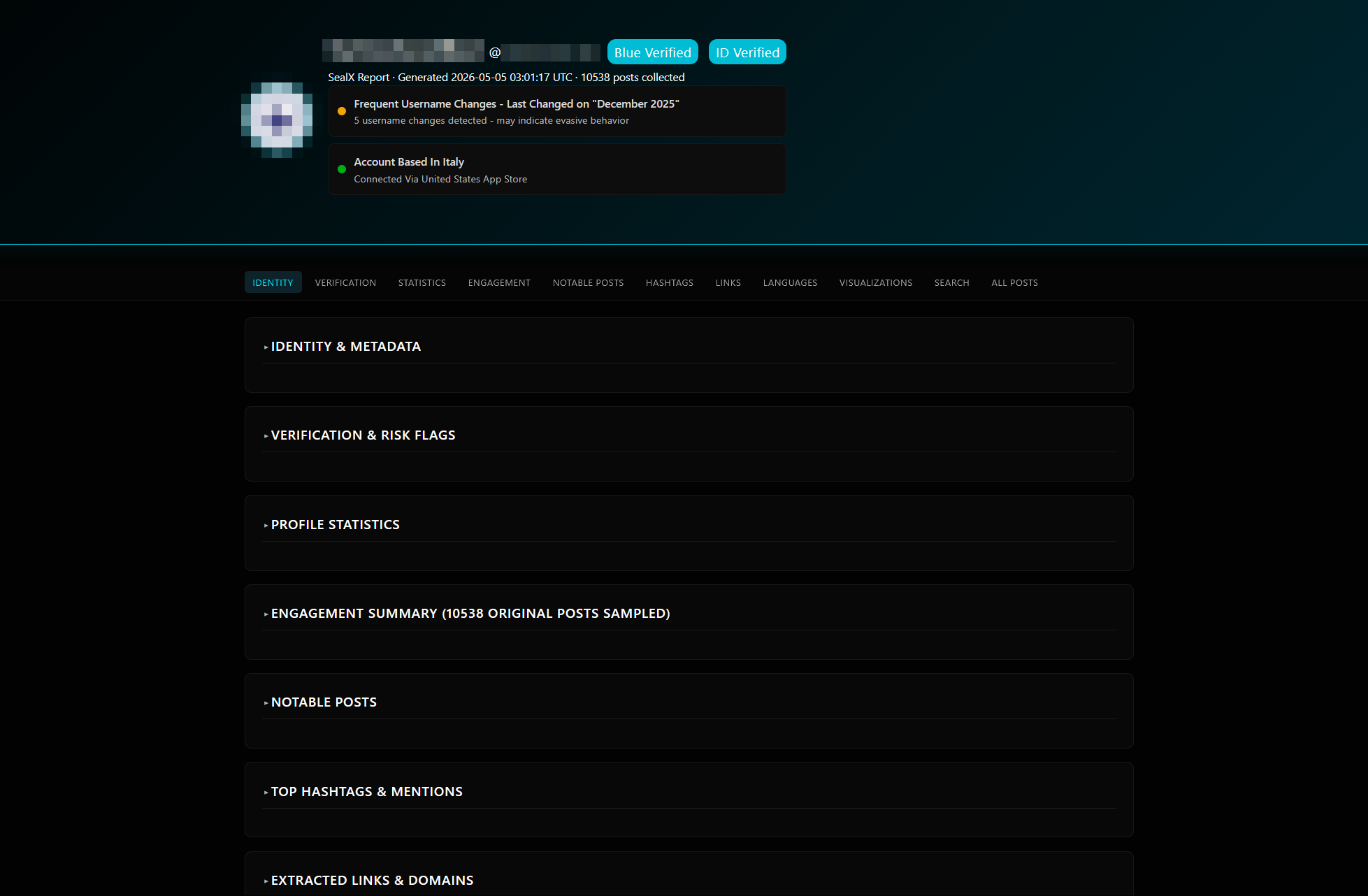The image size is (1368, 896).
Task: Click the Blue Verified badge
Action: 653,52
